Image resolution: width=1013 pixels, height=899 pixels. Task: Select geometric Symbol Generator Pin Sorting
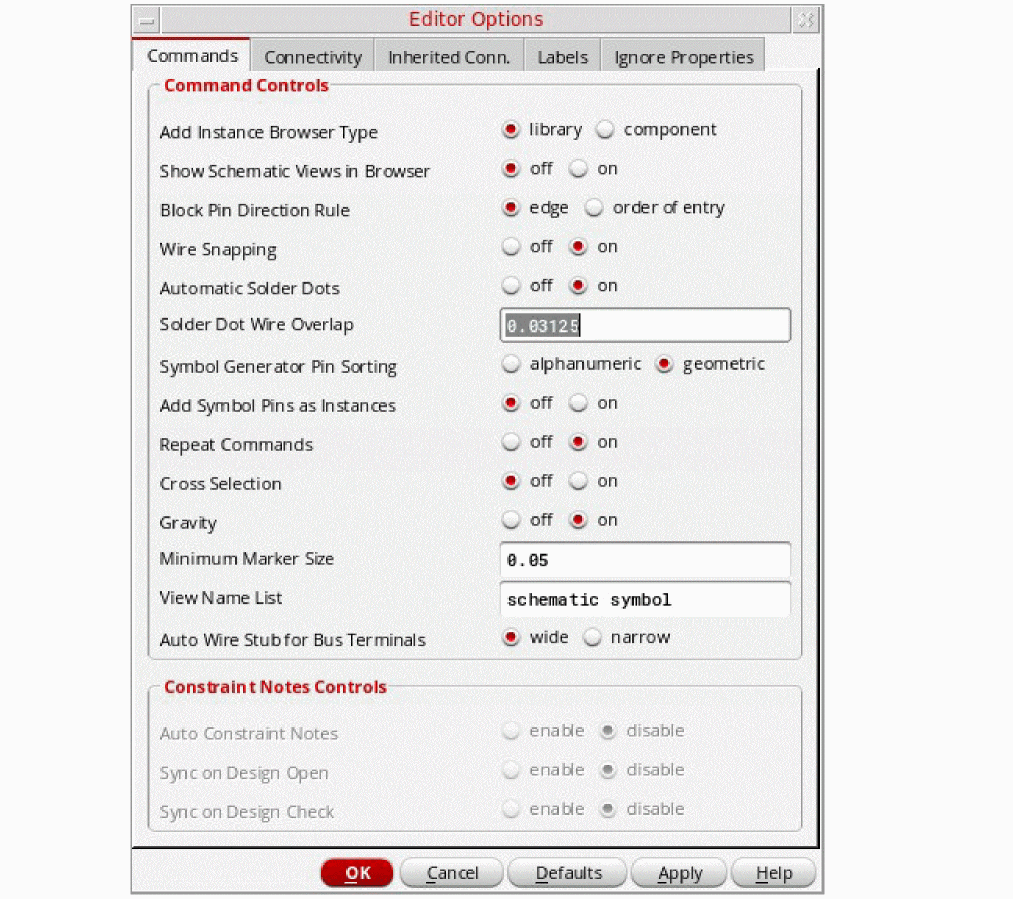coord(663,364)
